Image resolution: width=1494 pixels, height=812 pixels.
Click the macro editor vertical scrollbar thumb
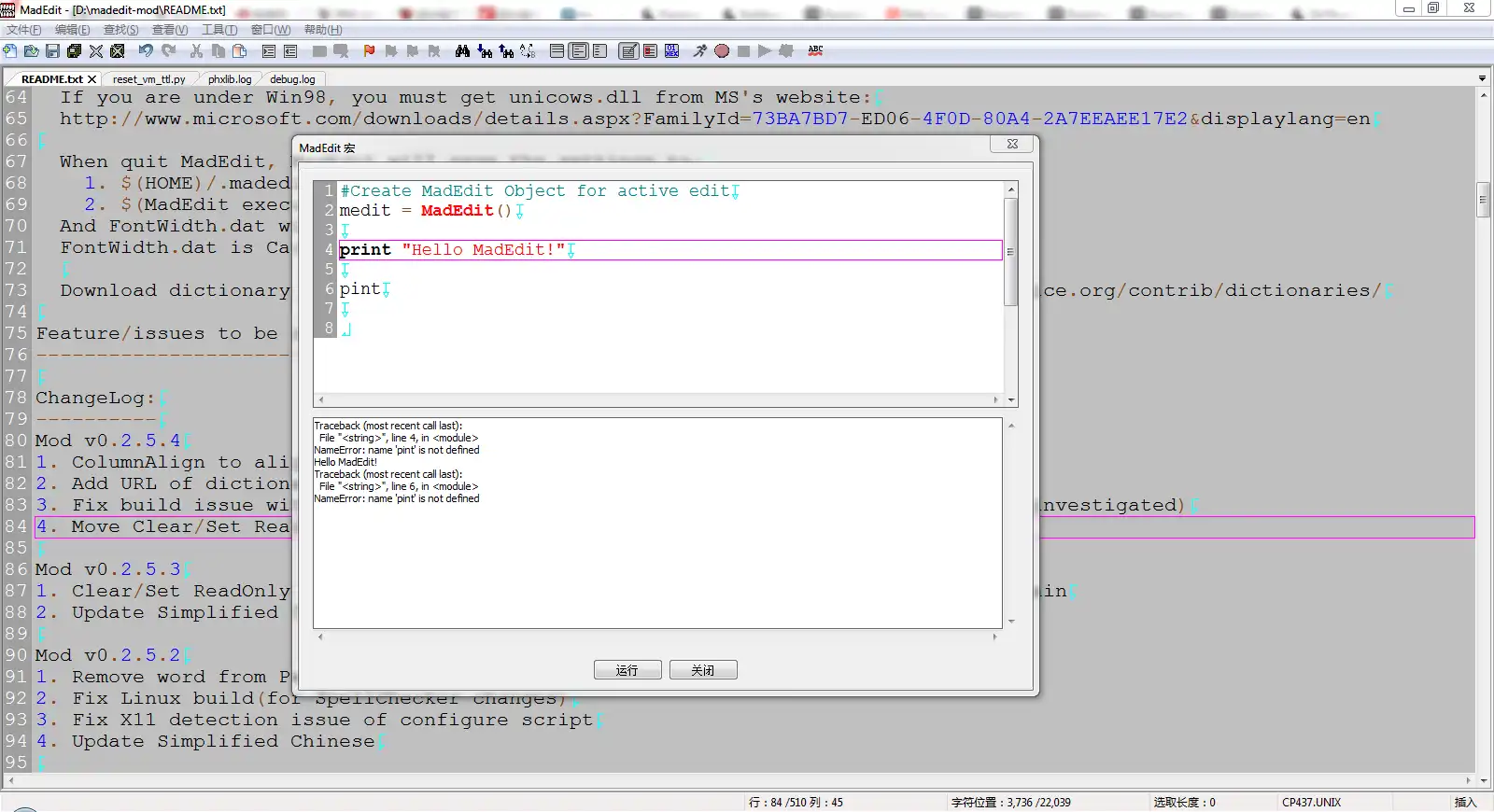pos(1010,251)
